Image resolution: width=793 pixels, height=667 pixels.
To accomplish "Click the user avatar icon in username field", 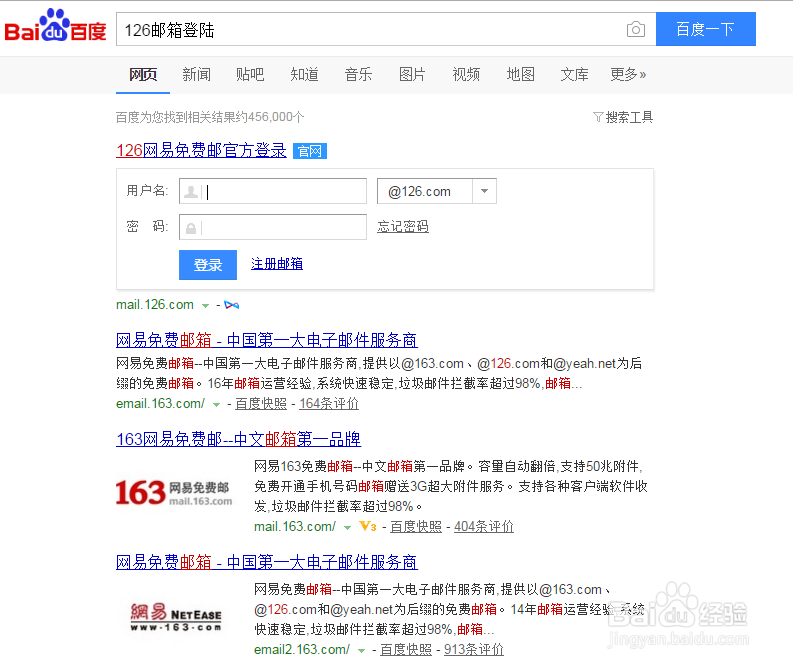I will tap(191, 192).
